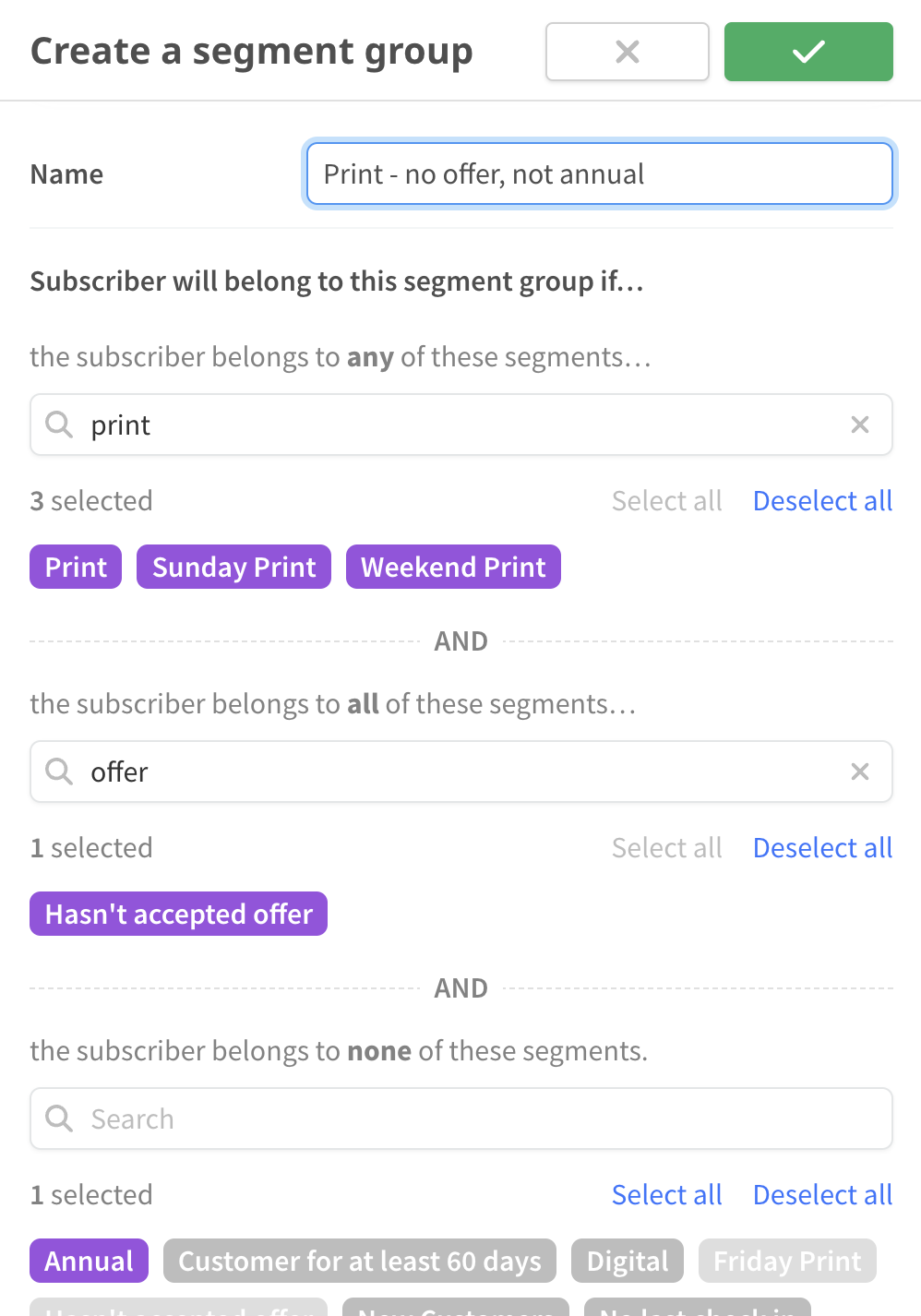Clear the "offer" search query
921x1316 pixels.
pyautogui.click(x=860, y=772)
